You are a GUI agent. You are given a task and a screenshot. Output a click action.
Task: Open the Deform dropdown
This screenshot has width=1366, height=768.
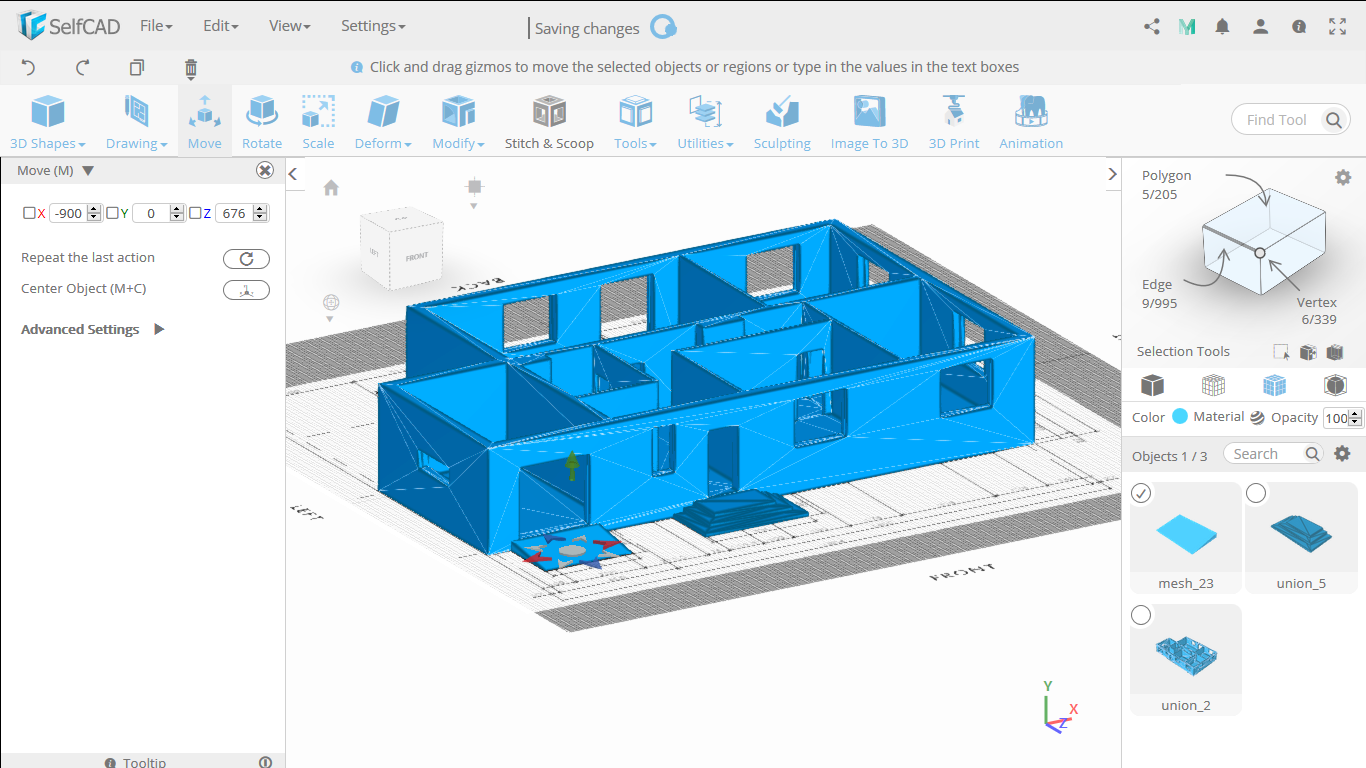383,122
